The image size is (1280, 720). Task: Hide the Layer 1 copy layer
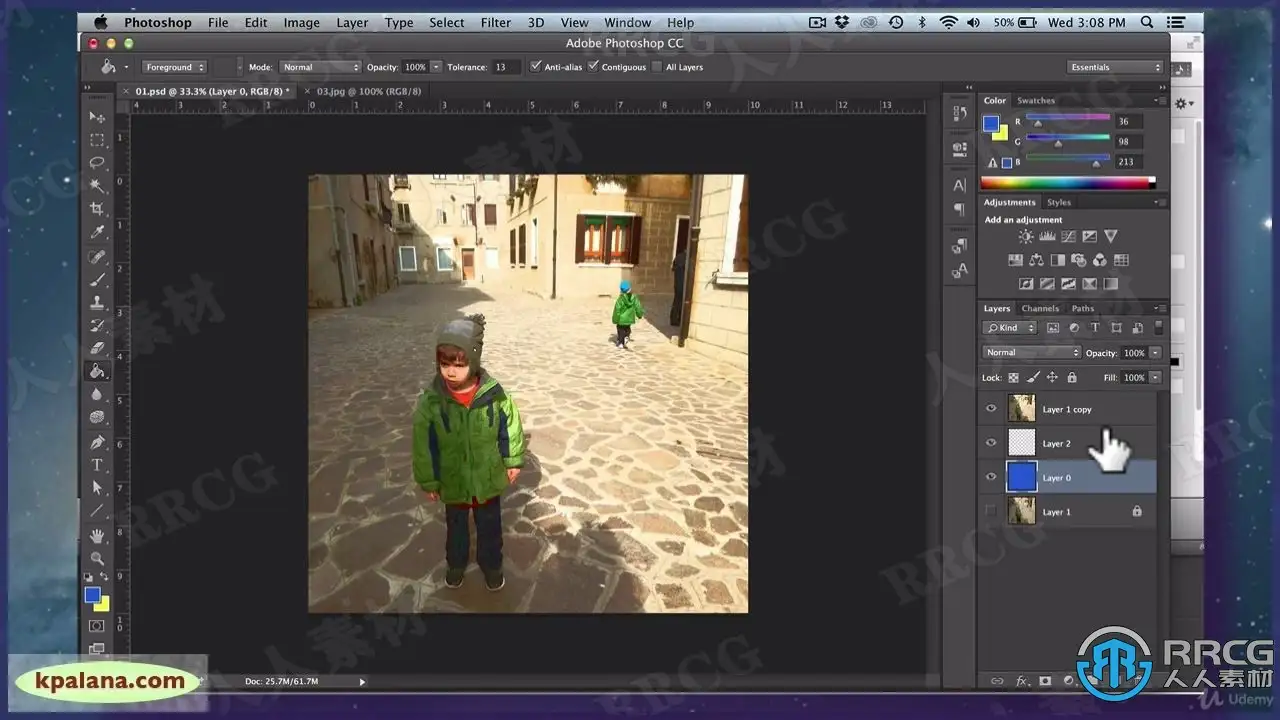(991, 408)
